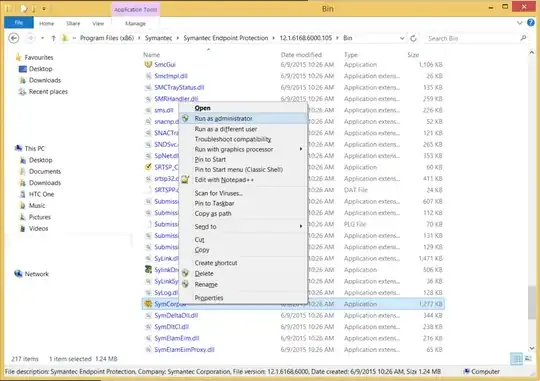Click the shield icon next to Rename
Viewport: 540px width, 381px height.
click(185, 284)
